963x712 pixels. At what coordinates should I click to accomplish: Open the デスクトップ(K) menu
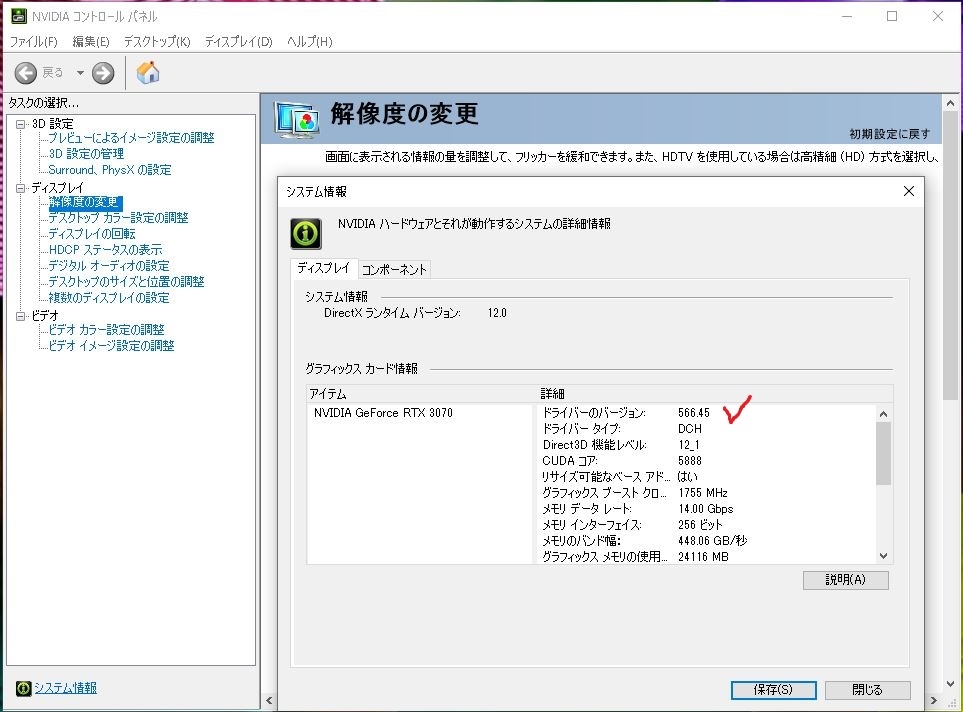(157, 42)
